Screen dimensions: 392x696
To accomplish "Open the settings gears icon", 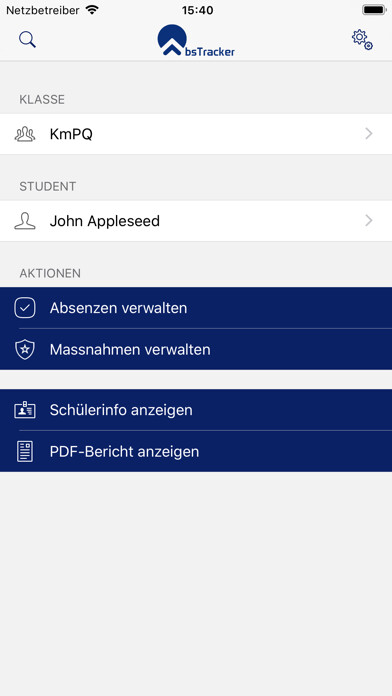I will 362,40.
